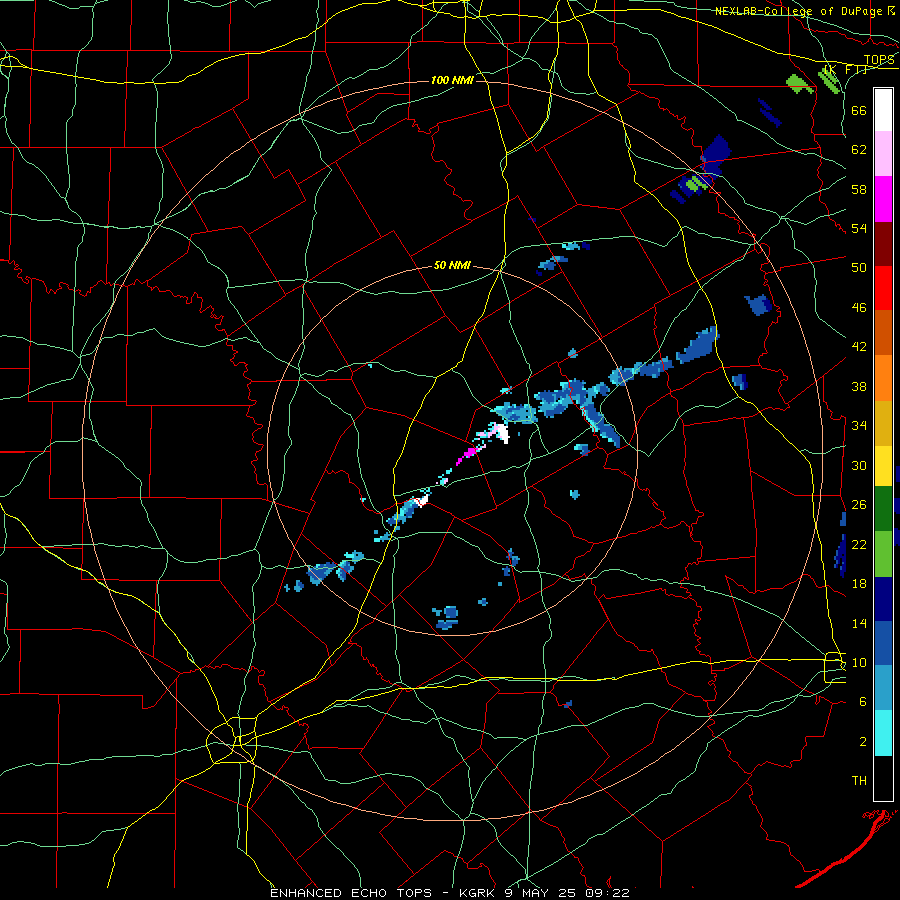Click the ENHANCED ECHO TOPS caption text

[350, 893]
